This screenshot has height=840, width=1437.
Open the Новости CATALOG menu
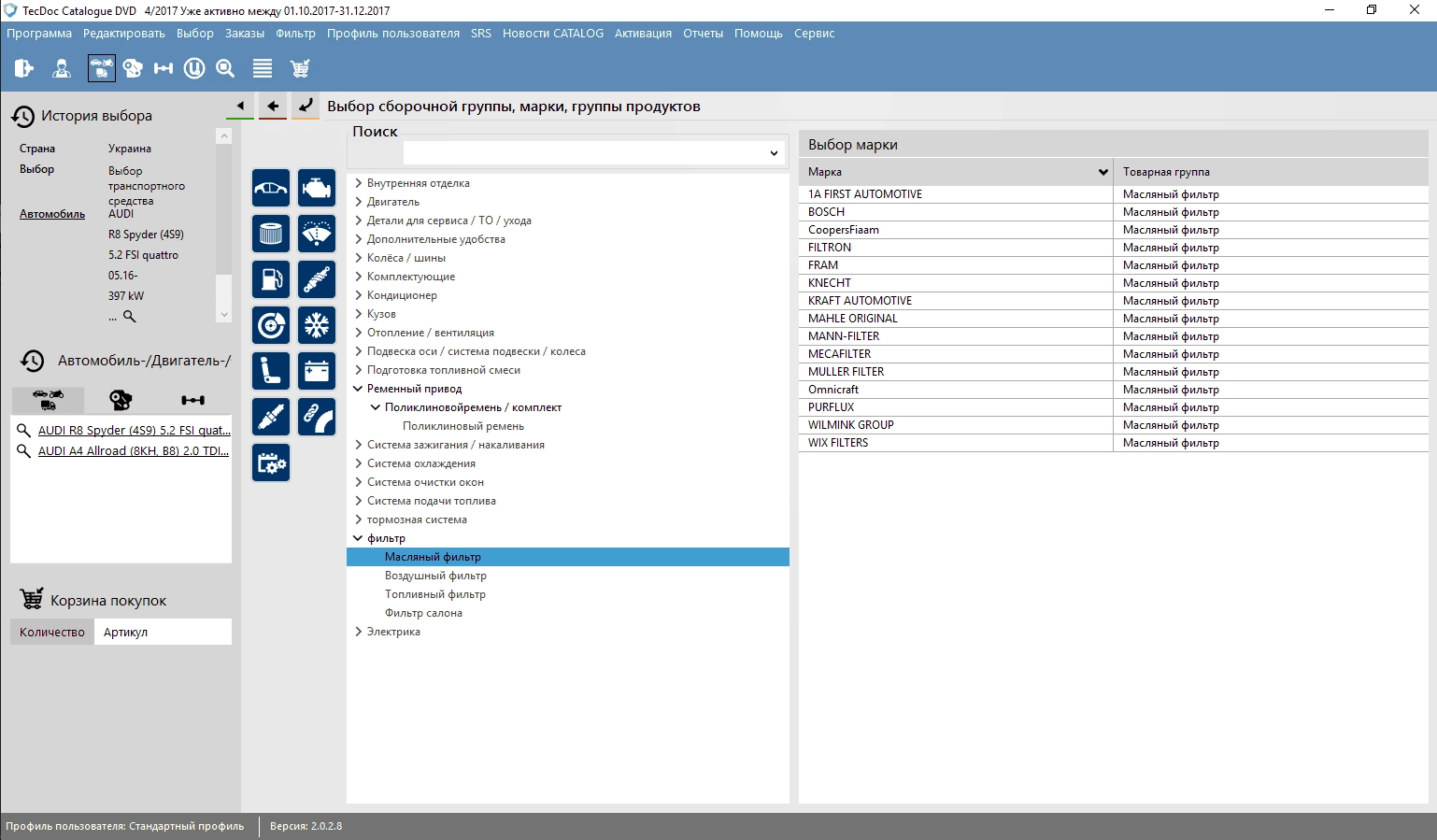click(553, 33)
